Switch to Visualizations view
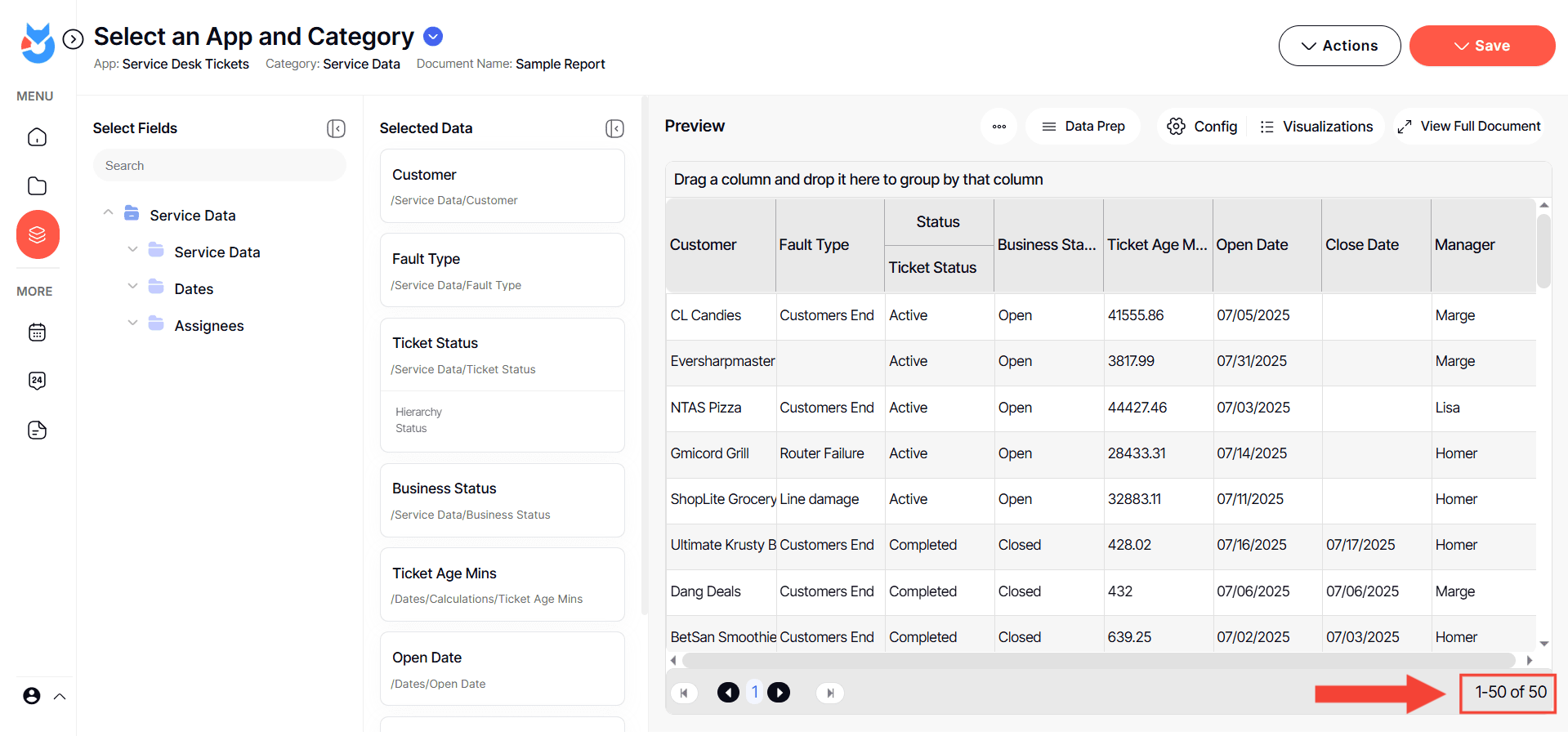This screenshot has width=1568, height=736. point(1316,127)
